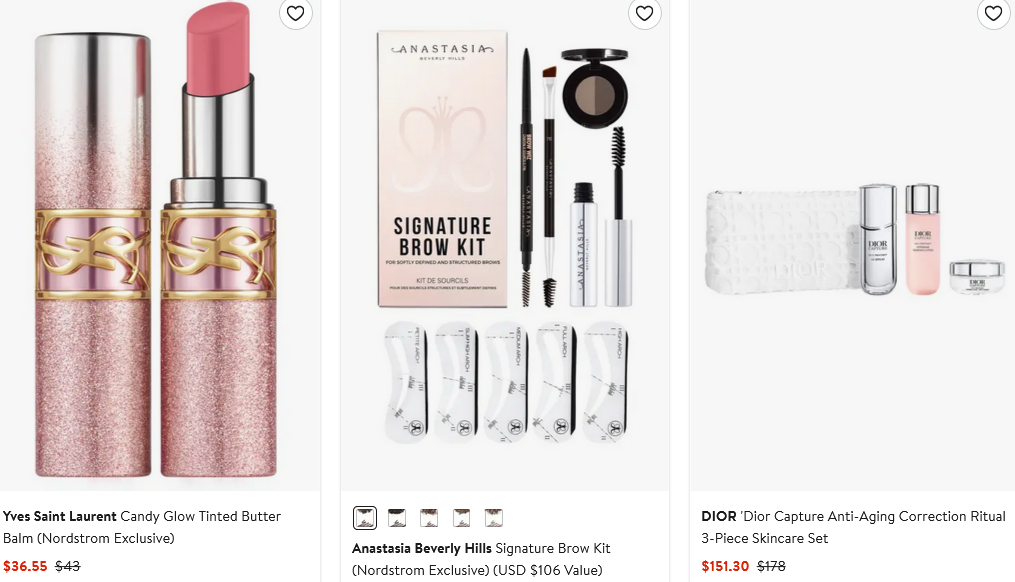Select the first brow kit shade swatch
This screenshot has width=1015, height=582.
[365, 517]
